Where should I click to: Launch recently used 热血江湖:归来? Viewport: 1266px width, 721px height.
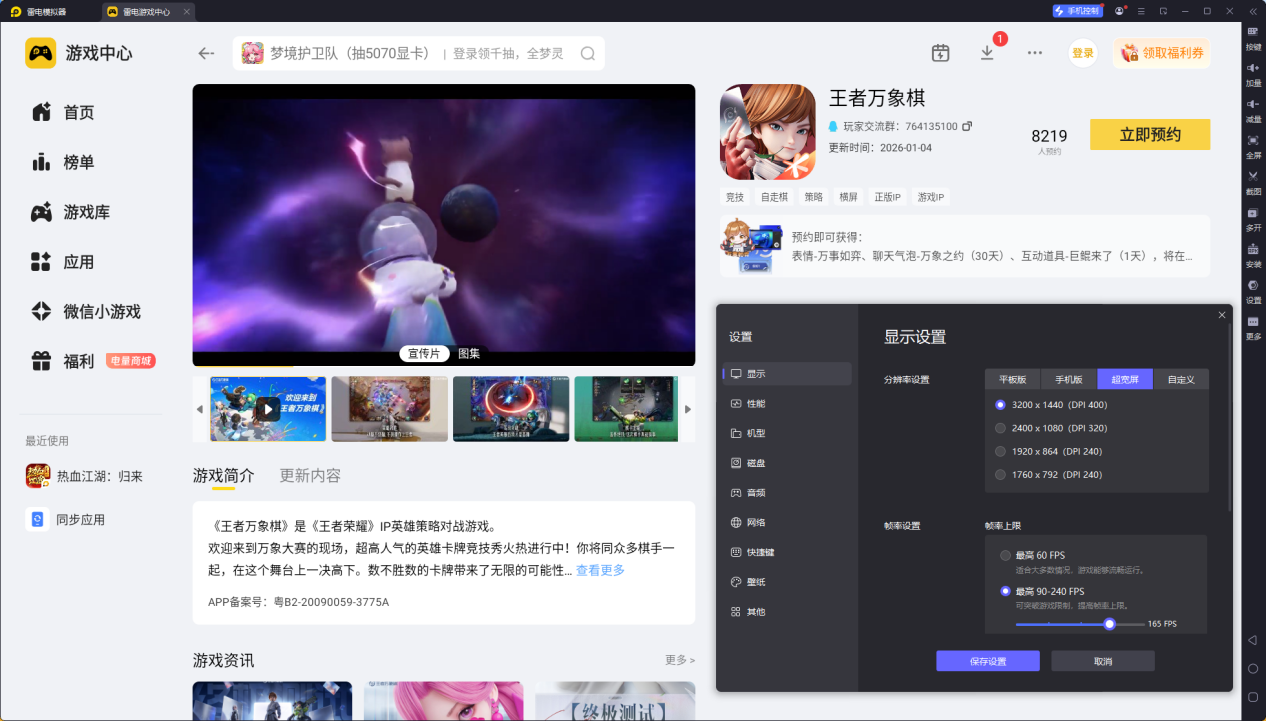(84, 476)
